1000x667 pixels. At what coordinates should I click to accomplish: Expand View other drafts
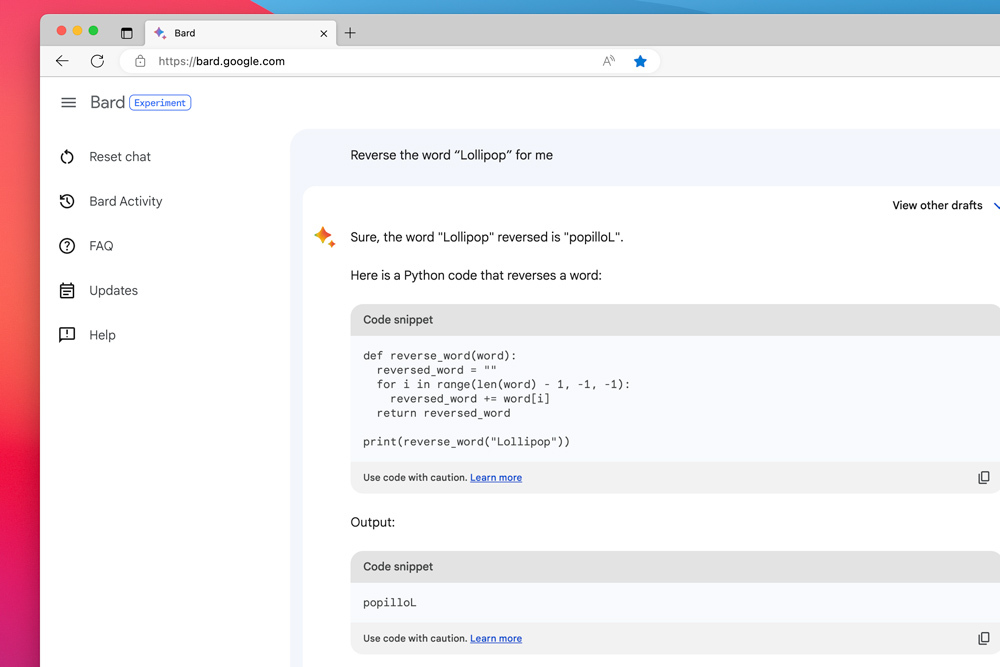coord(945,205)
